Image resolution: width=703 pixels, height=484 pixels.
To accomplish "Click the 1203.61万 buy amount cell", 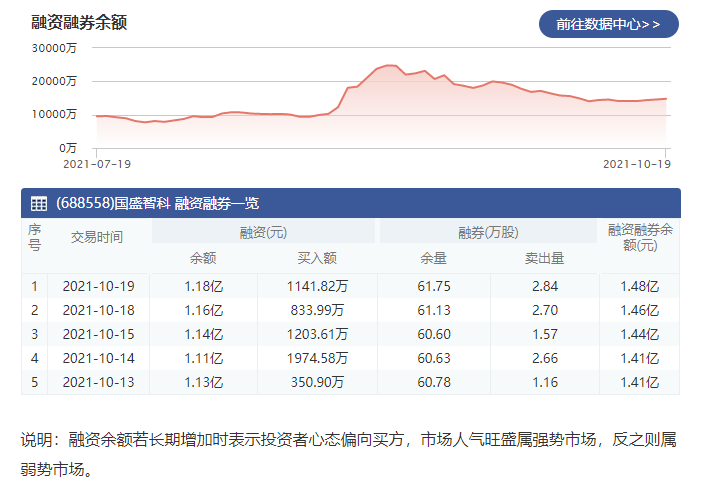I will point(317,334).
